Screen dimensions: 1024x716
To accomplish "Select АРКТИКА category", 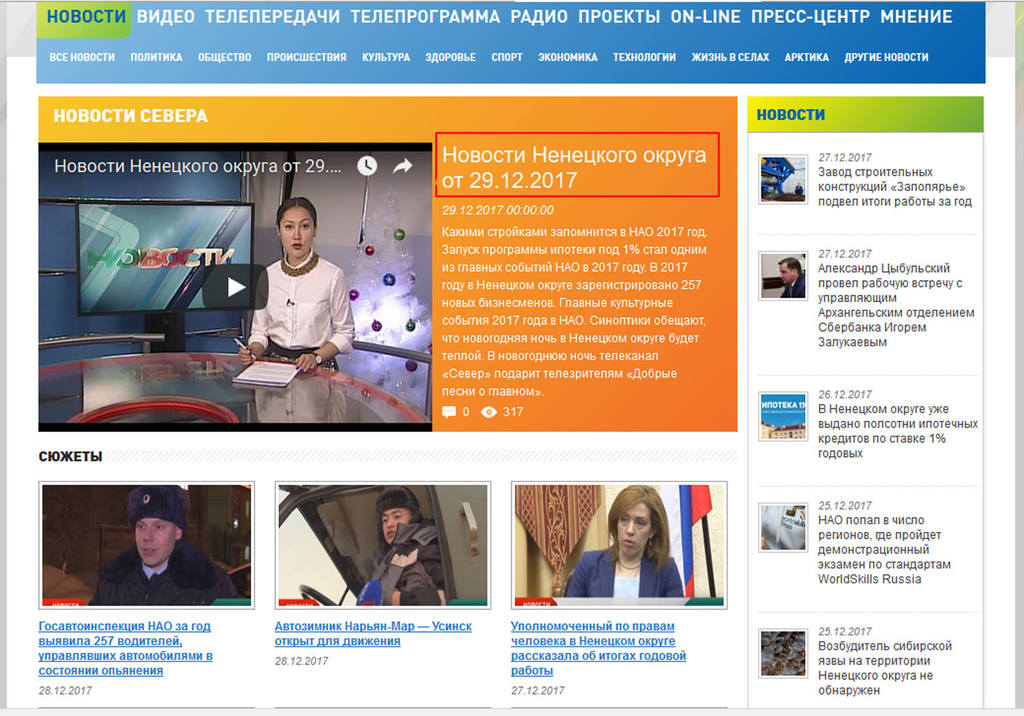I will point(807,57).
